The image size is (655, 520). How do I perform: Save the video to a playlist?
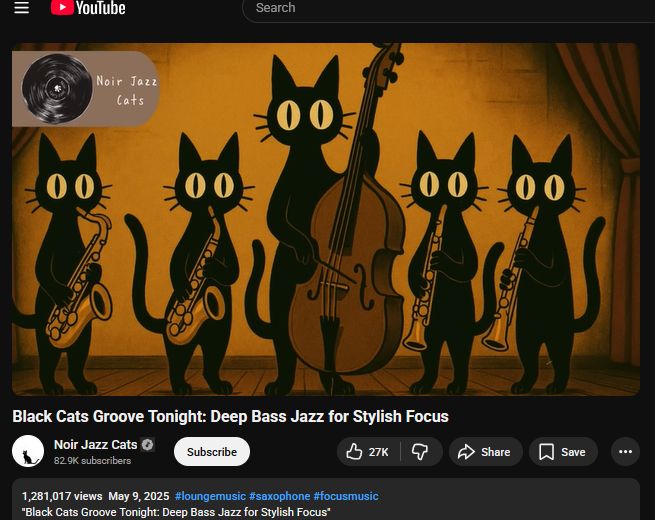pyautogui.click(x=563, y=452)
